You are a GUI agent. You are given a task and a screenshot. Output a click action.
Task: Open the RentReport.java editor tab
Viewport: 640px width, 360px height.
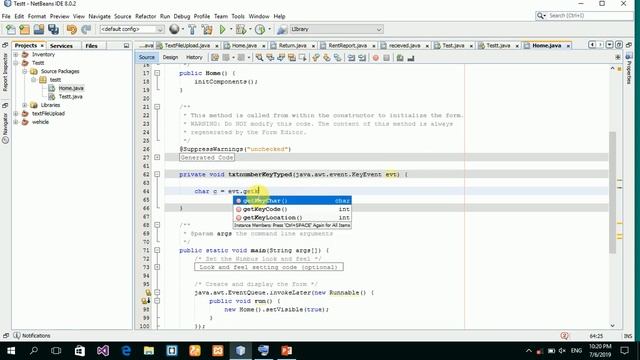(x=347, y=46)
